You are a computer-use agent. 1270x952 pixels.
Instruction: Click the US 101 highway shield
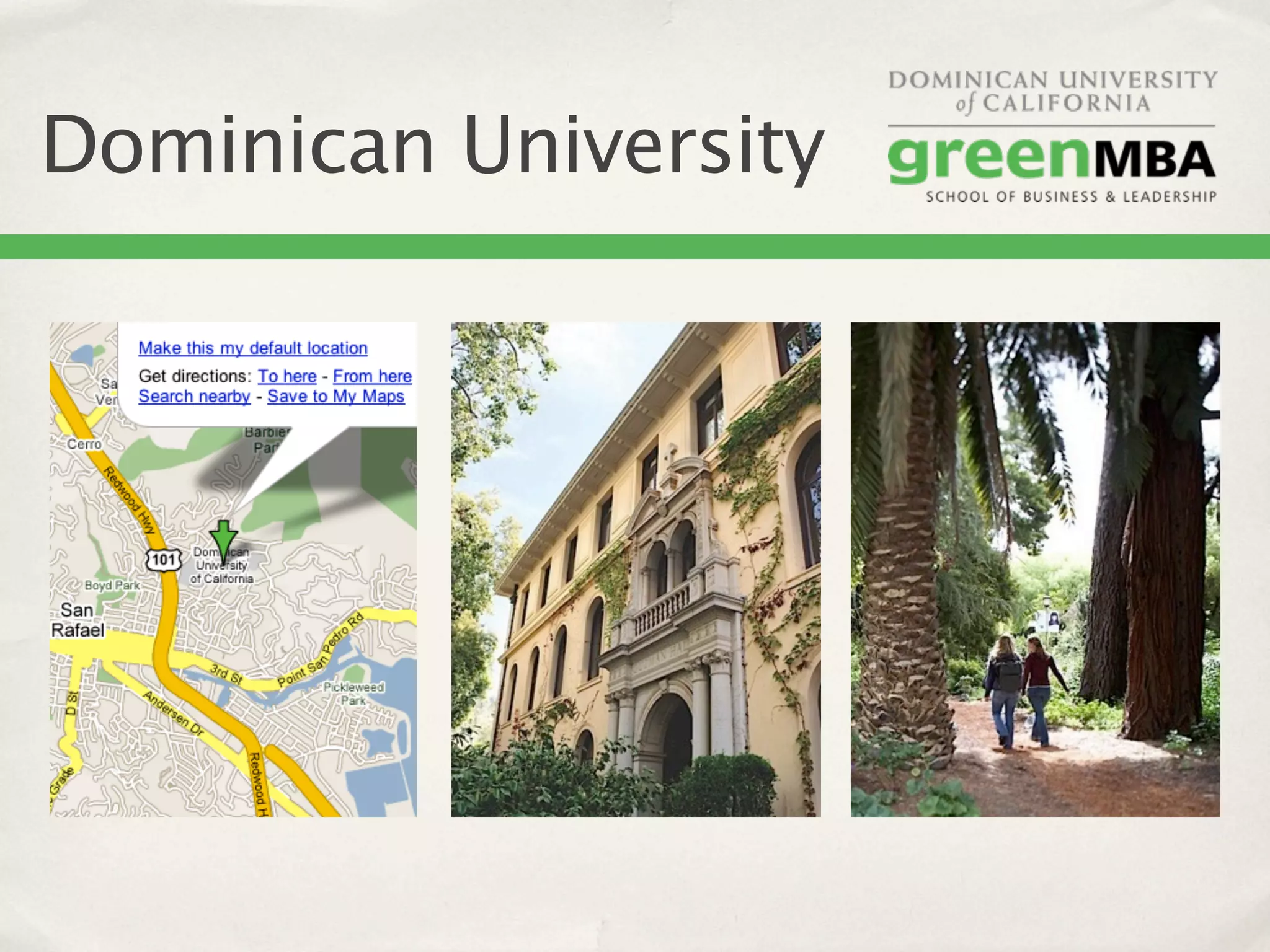pyautogui.click(x=164, y=560)
